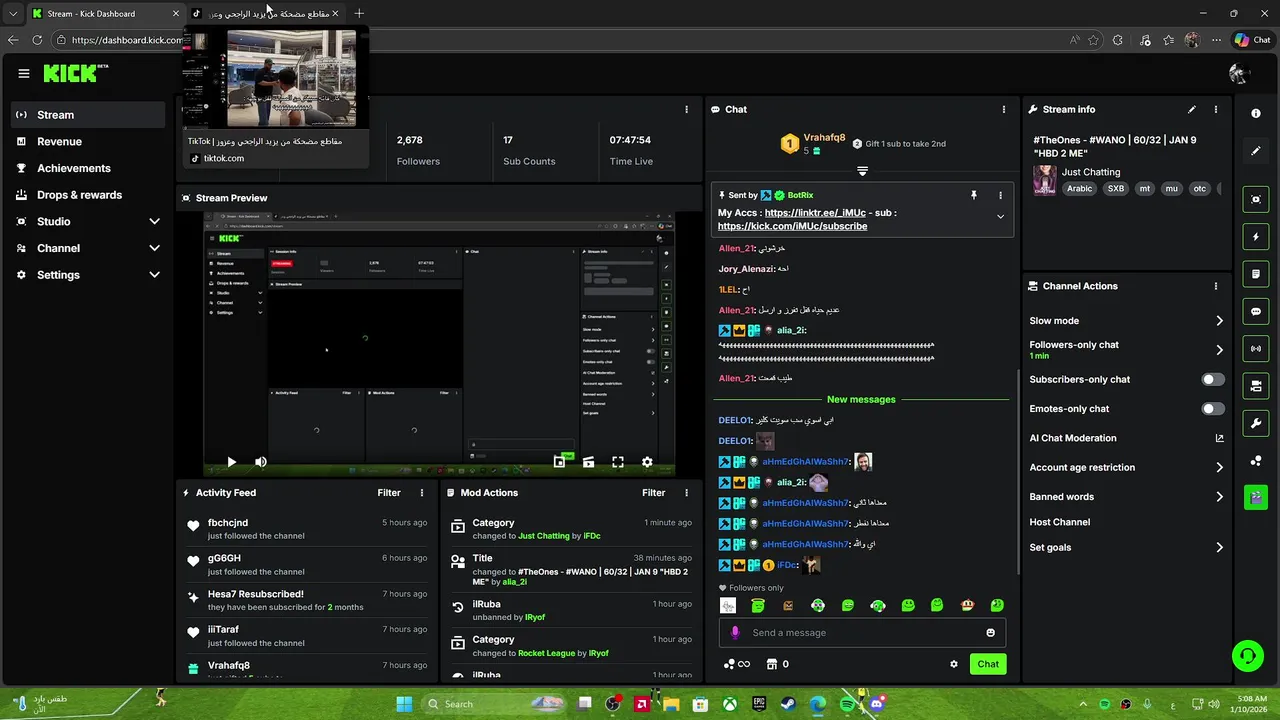1280x720 pixels.
Task: Open Followers-only chat options arrow
Action: (x=1219, y=350)
